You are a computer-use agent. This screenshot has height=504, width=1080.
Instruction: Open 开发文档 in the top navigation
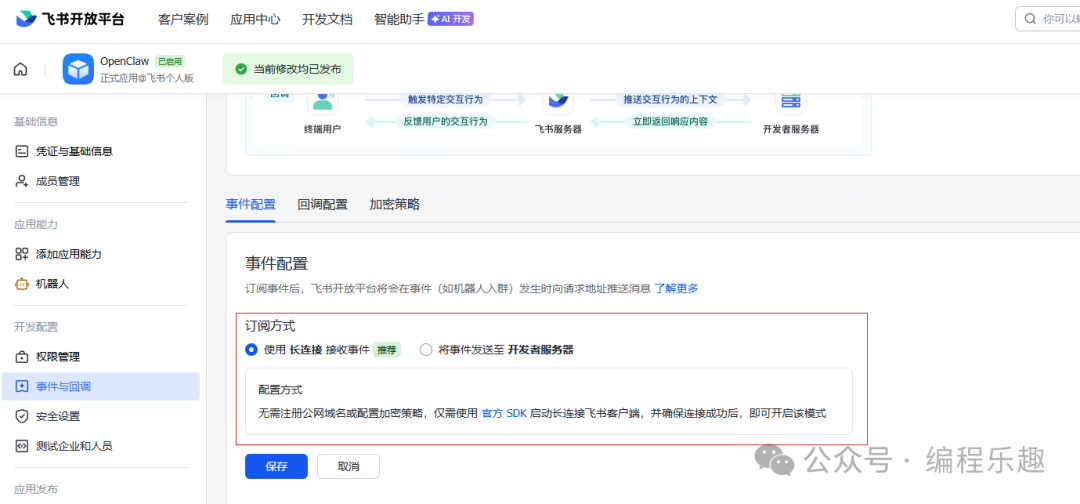click(x=327, y=19)
